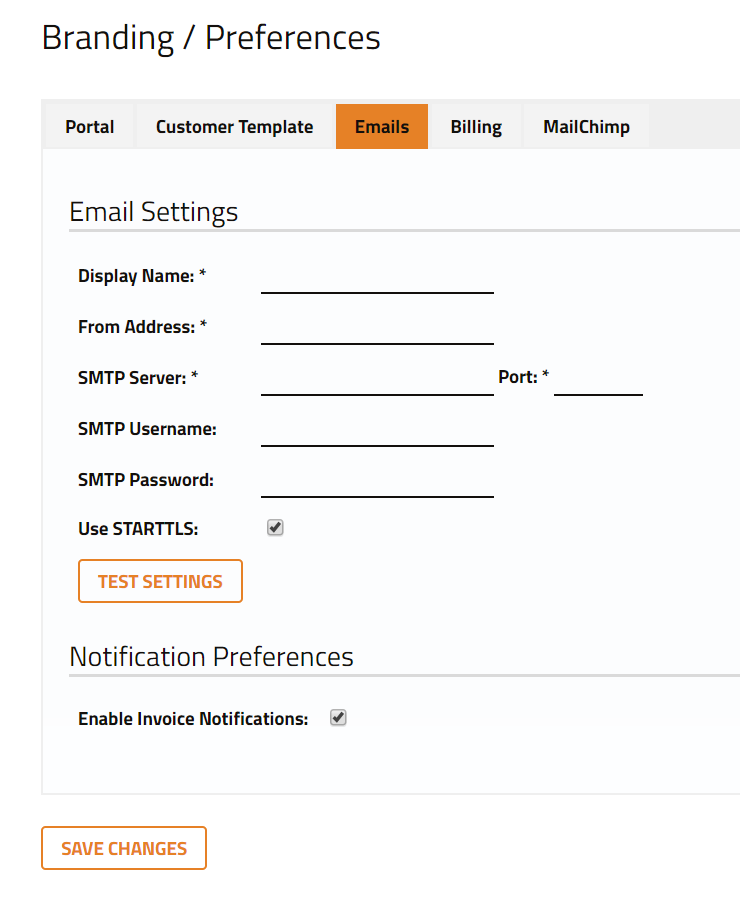Click the Notification Preferences heading

pyautogui.click(x=211, y=657)
